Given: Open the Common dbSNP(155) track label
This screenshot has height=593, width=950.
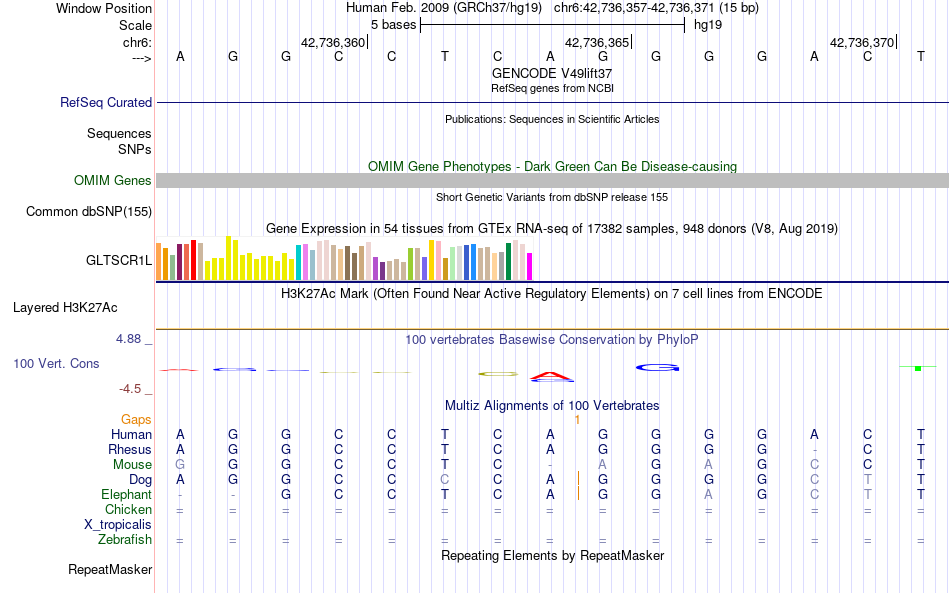Looking at the screenshot, I should [88, 211].
